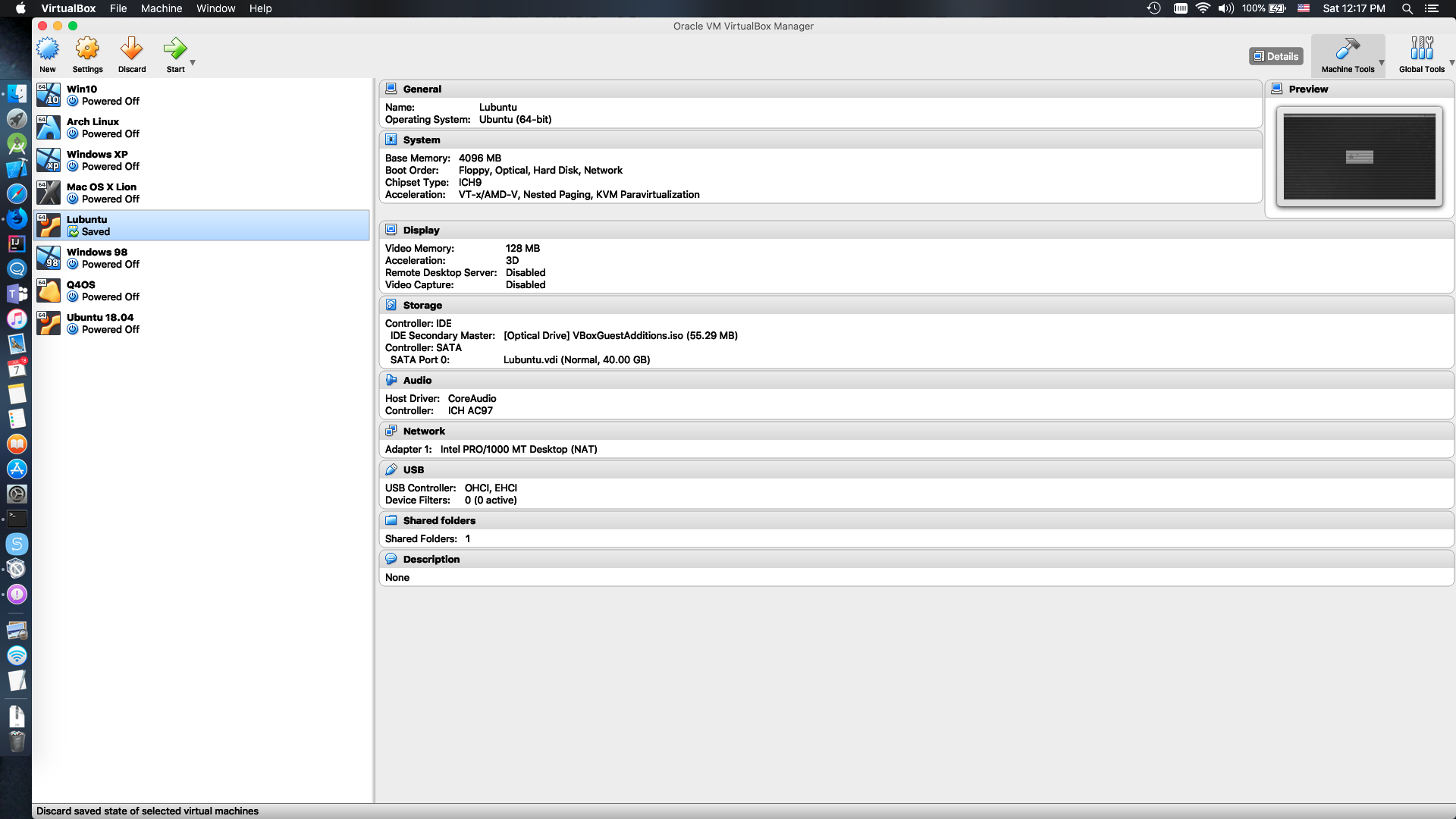Expand the Start button dropdown arrow

click(x=193, y=62)
